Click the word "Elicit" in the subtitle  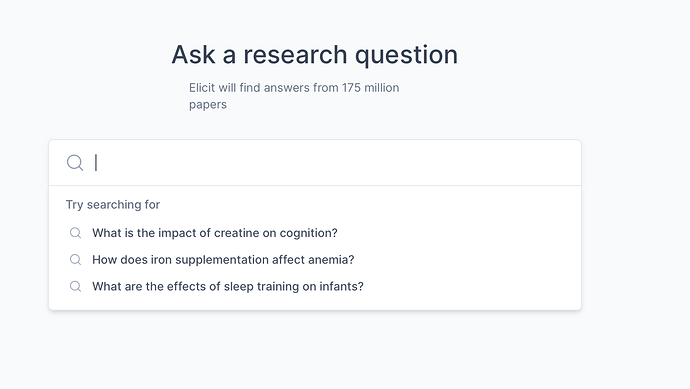pos(202,88)
